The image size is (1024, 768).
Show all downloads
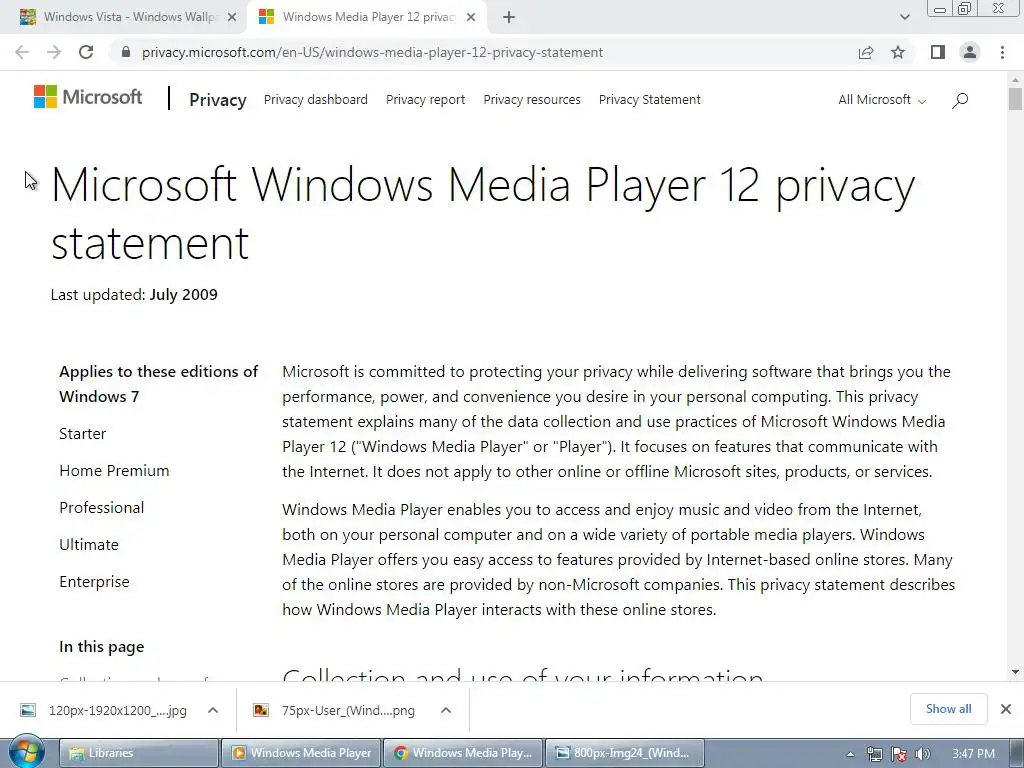(948, 709)
